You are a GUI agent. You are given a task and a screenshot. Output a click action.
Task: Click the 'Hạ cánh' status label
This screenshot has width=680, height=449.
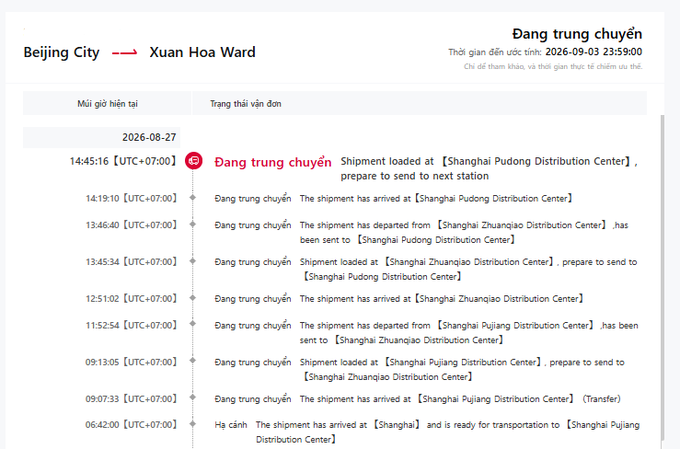tap(231, 425)
